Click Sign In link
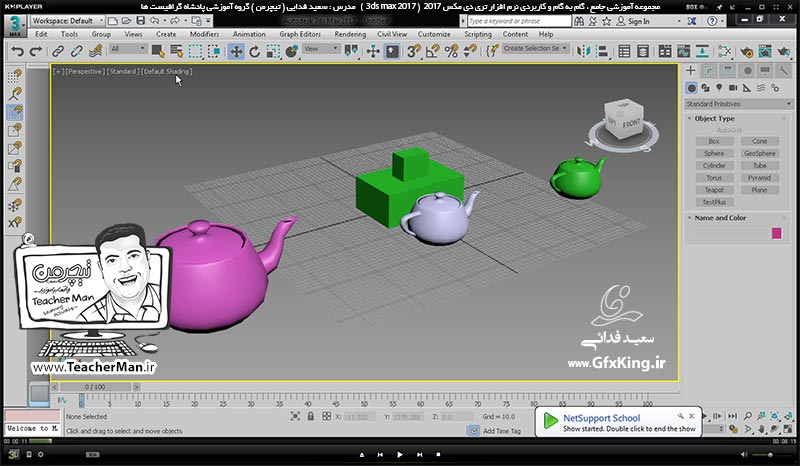 pyautogui.click(x=638, y=21)
